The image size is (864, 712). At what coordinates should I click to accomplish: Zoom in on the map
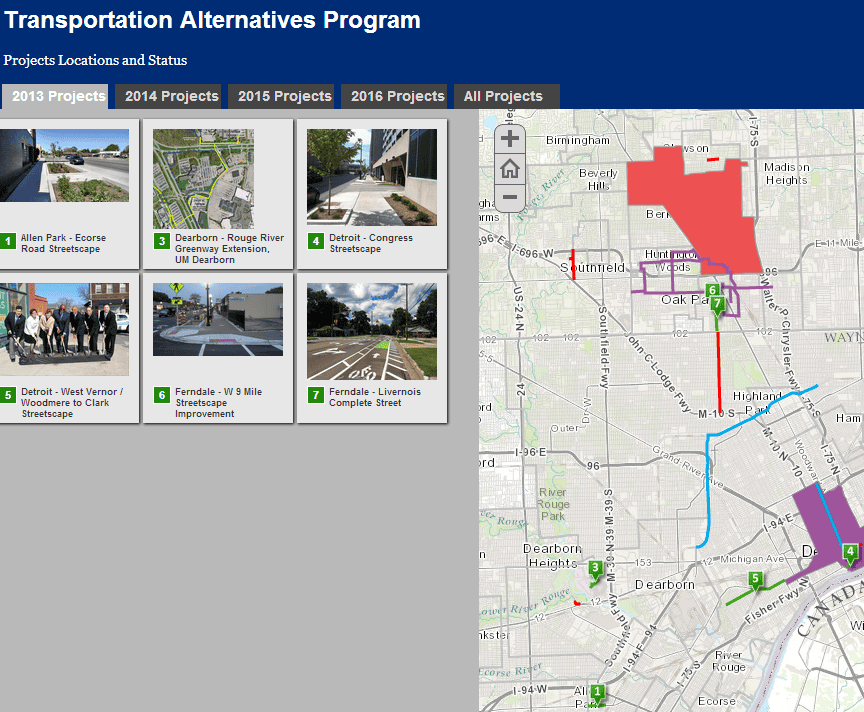coord(510,139)
